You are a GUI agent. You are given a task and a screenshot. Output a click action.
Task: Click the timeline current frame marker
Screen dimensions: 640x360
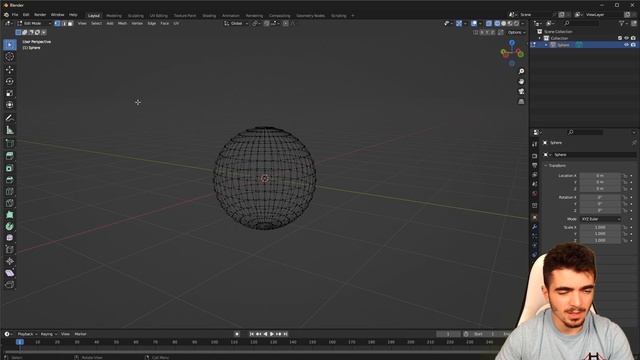point(20,342)
